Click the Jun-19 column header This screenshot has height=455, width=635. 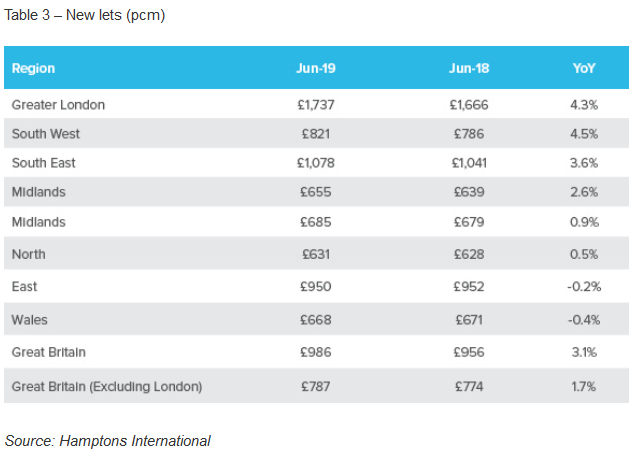point(315,69)
